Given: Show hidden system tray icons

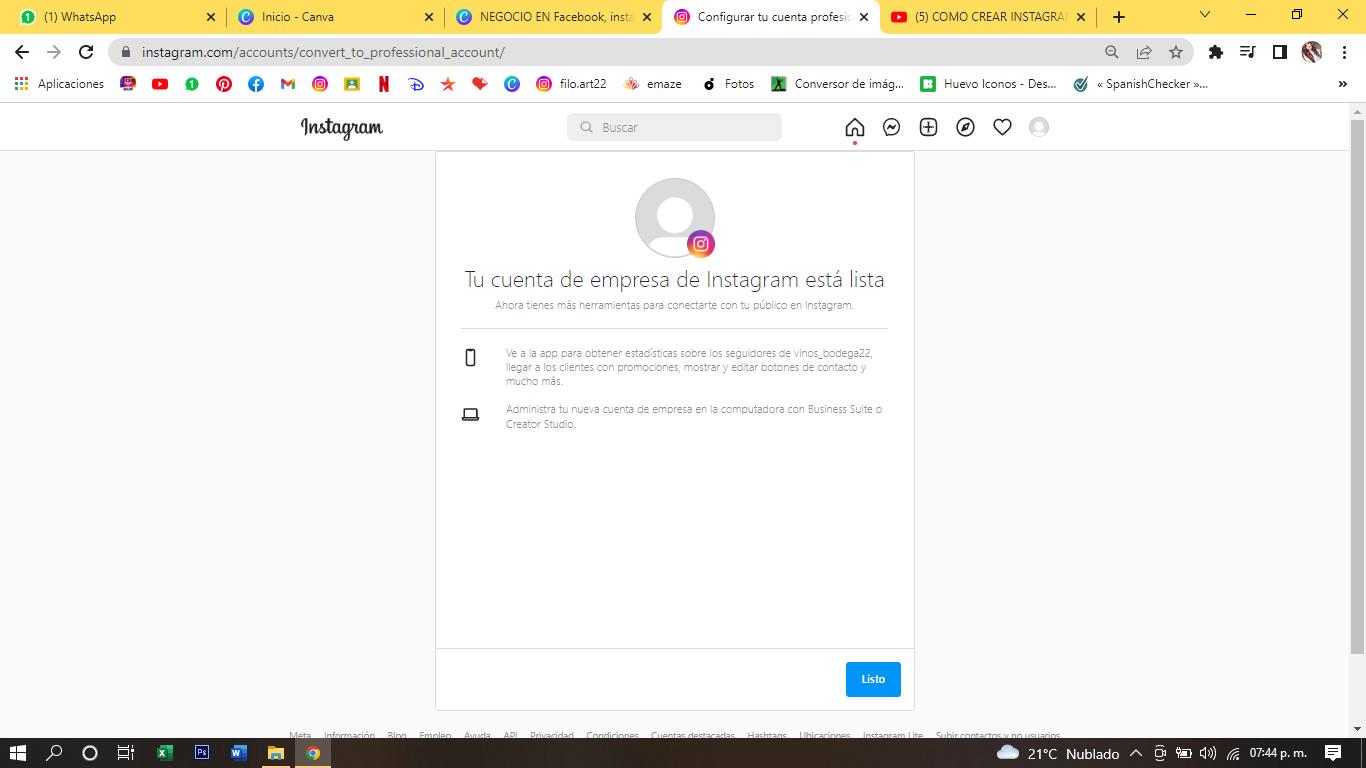Looking at the screenshot, I should [x=1136, y=753].
